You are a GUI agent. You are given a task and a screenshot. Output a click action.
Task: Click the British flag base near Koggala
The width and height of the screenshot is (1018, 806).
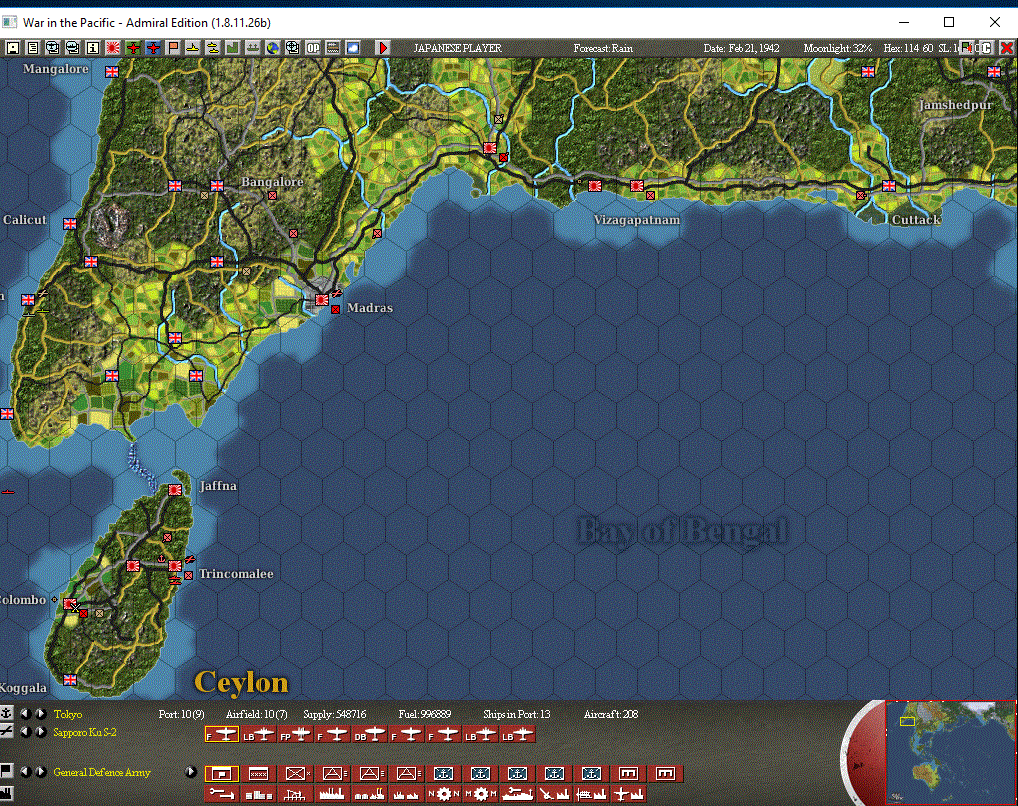tap(69, 679)
